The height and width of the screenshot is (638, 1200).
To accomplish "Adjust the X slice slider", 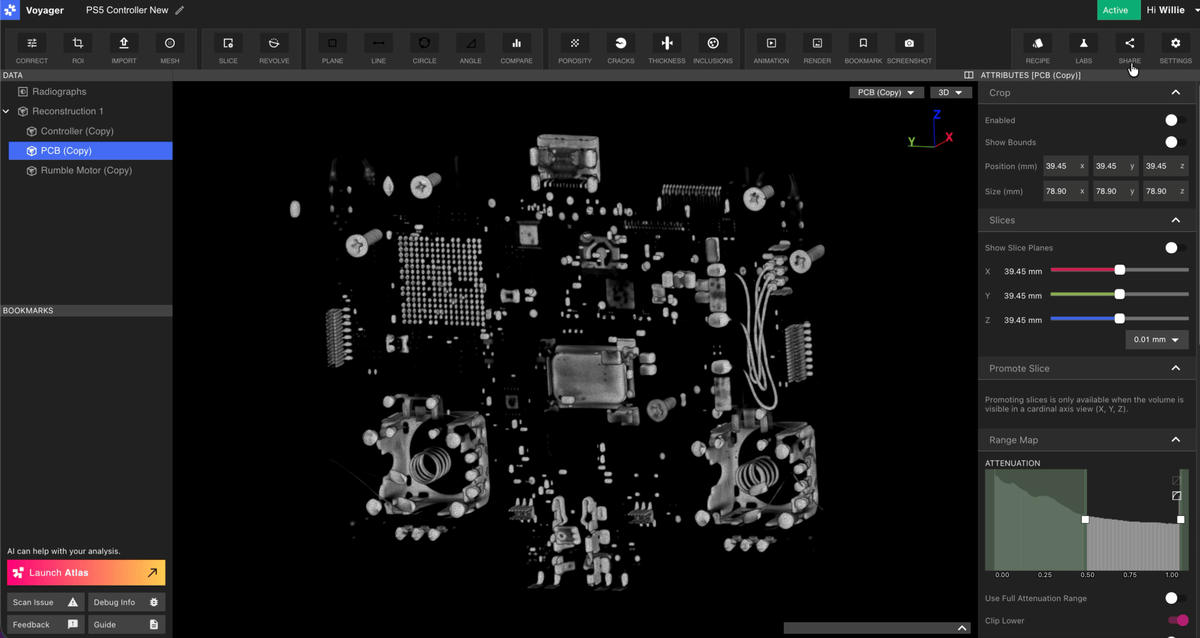I will (1119, 270).
